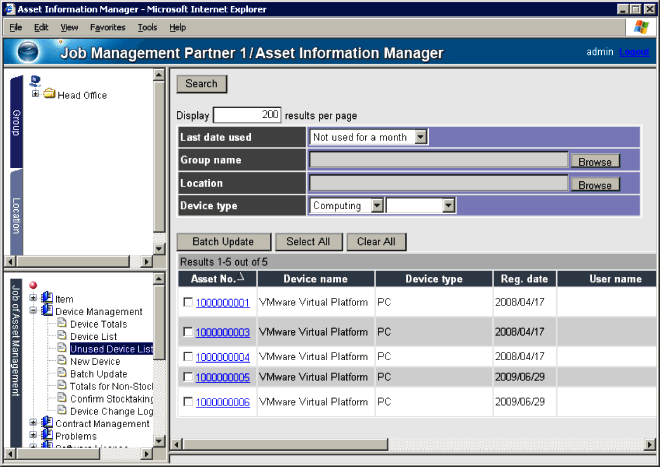Open the Last date used dropdown
Image resolution: width=660 pixels, height=467 pixels.
tap(420, 137)
